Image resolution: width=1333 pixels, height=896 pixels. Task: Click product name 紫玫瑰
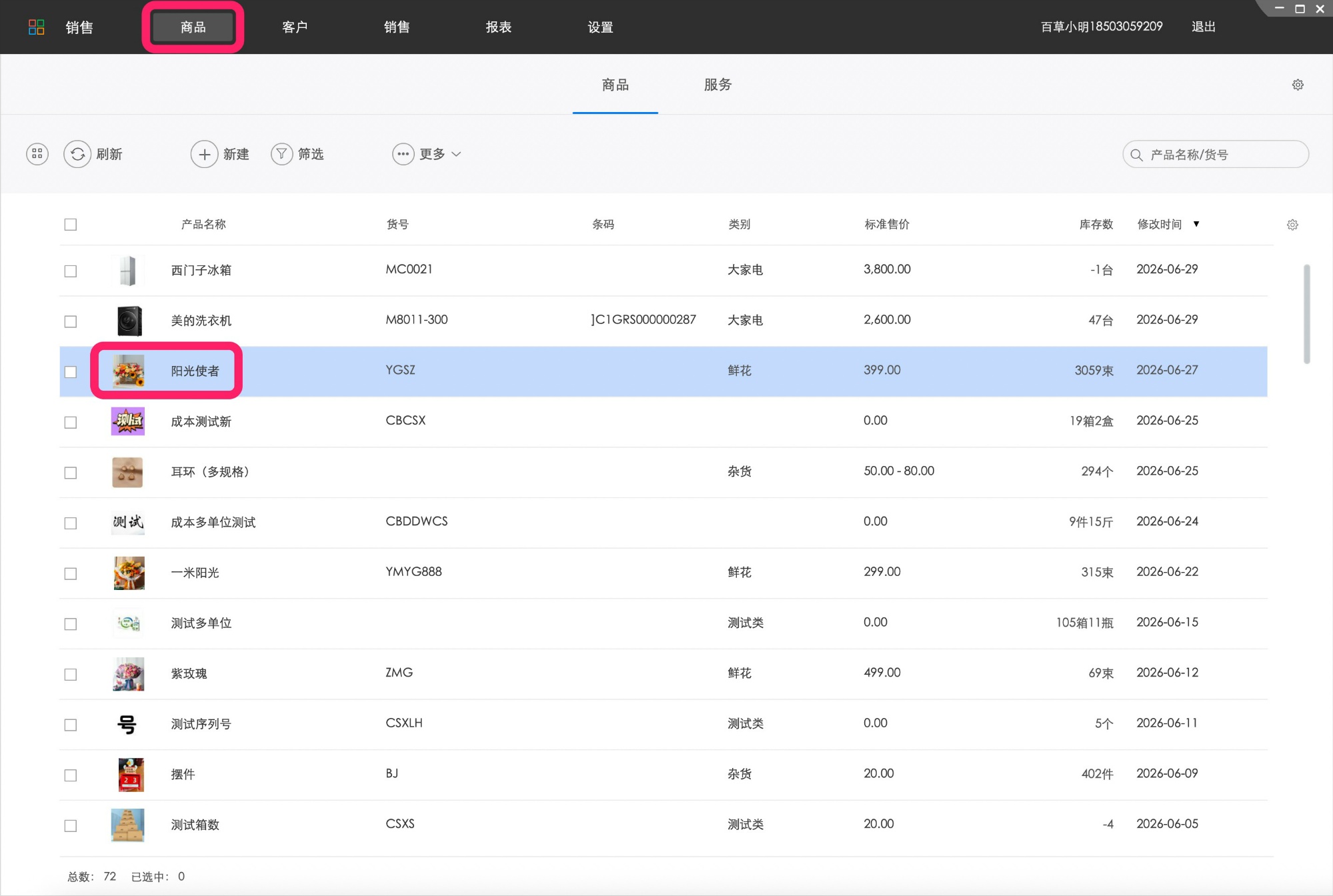[189, 674]
